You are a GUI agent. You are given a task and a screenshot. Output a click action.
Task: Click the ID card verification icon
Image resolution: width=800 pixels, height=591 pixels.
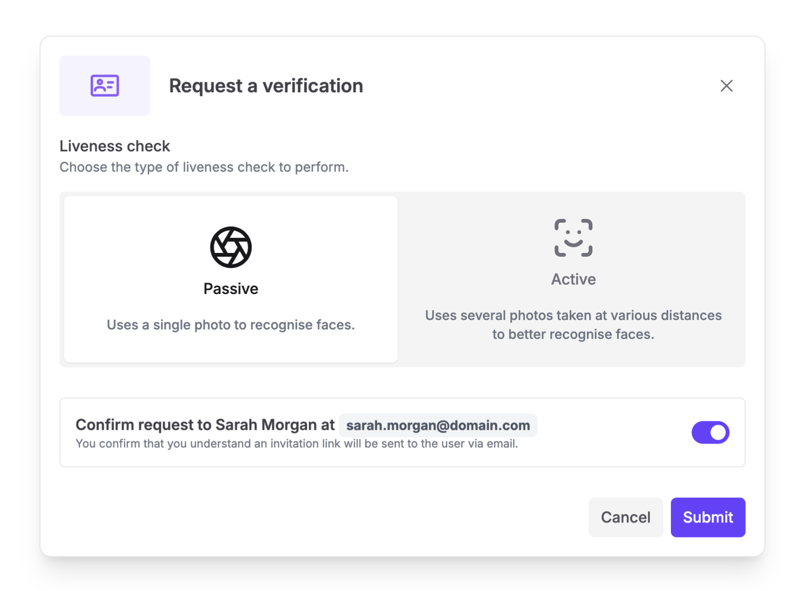point(105,86)
